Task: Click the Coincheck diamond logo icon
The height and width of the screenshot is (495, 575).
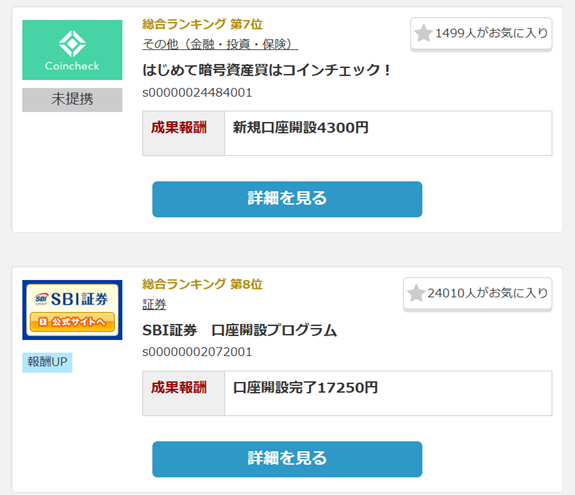Action: tap(72, 44)
